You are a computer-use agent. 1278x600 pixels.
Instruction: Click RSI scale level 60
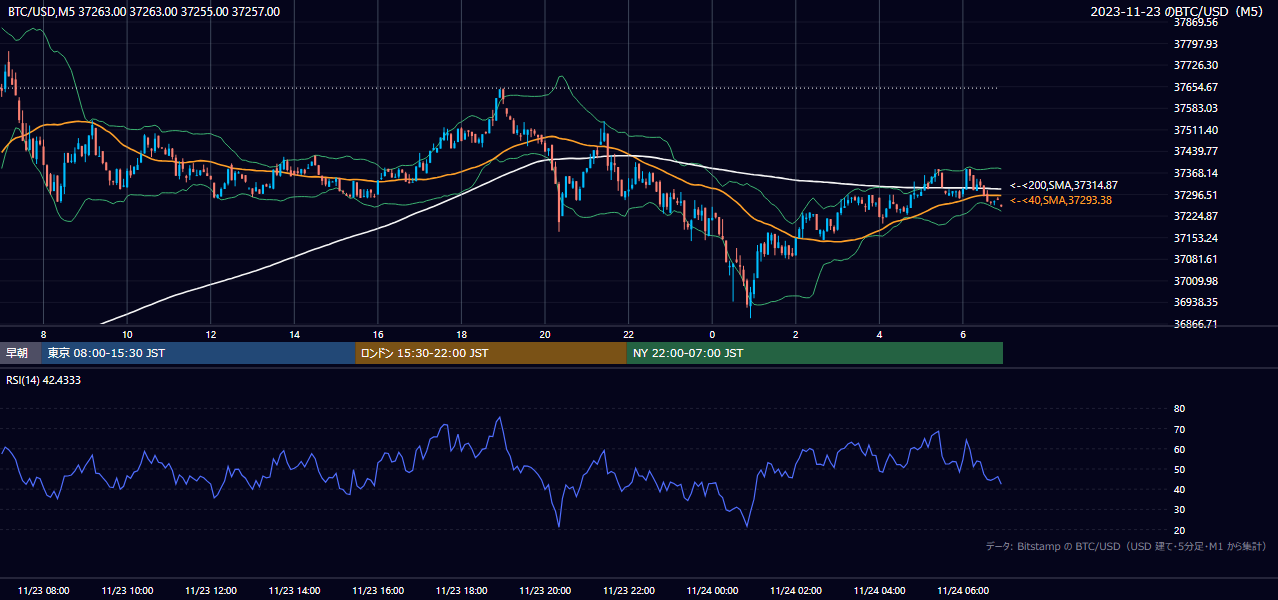[1179, 449]
